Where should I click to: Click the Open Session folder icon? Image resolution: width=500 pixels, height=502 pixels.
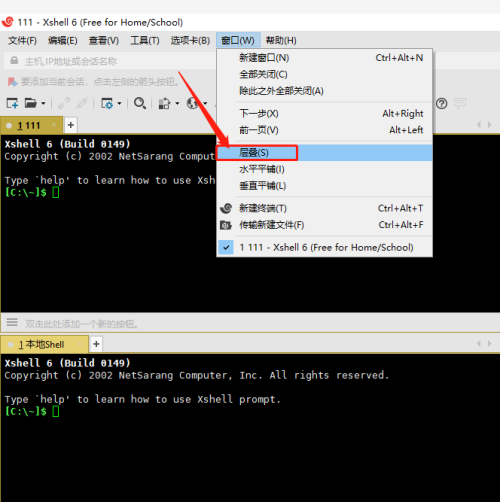(x=31, y=103)
